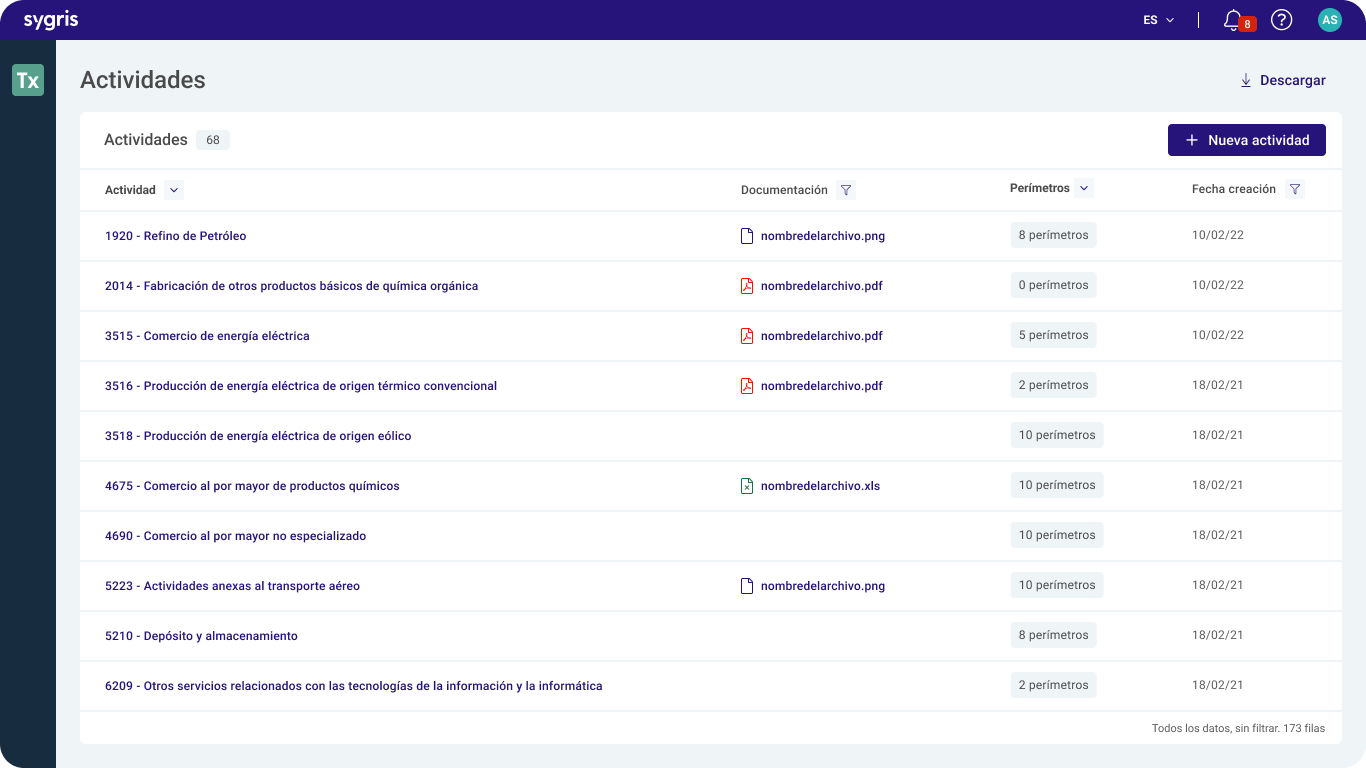The image size is (1366, 768).
Task: Open nombredelarchivo.pdf in the 3516 row
Action: tap(822, 386)
